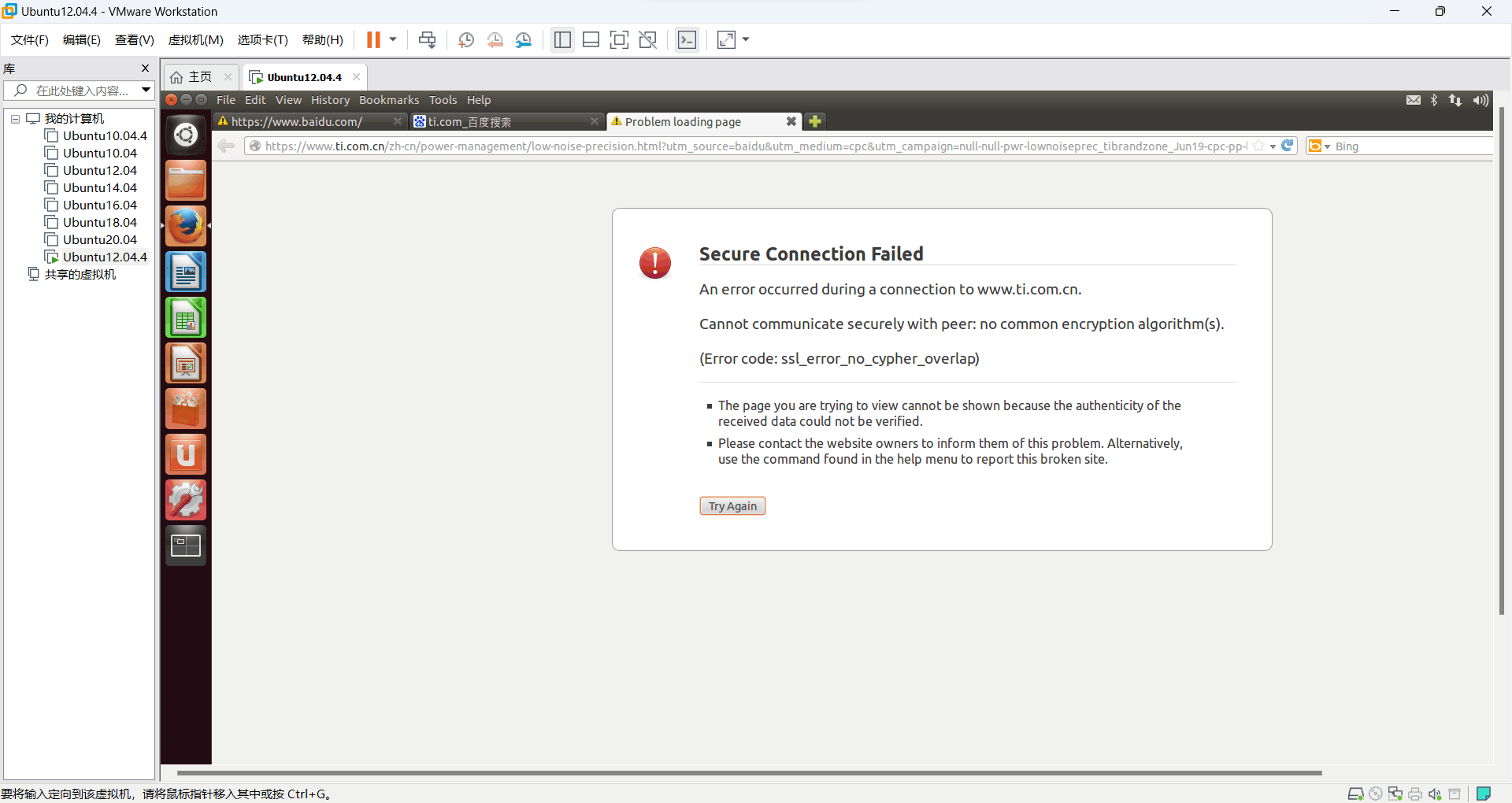
Task: Open the Ubuntu mail indicator icon
Action: 1414,100
